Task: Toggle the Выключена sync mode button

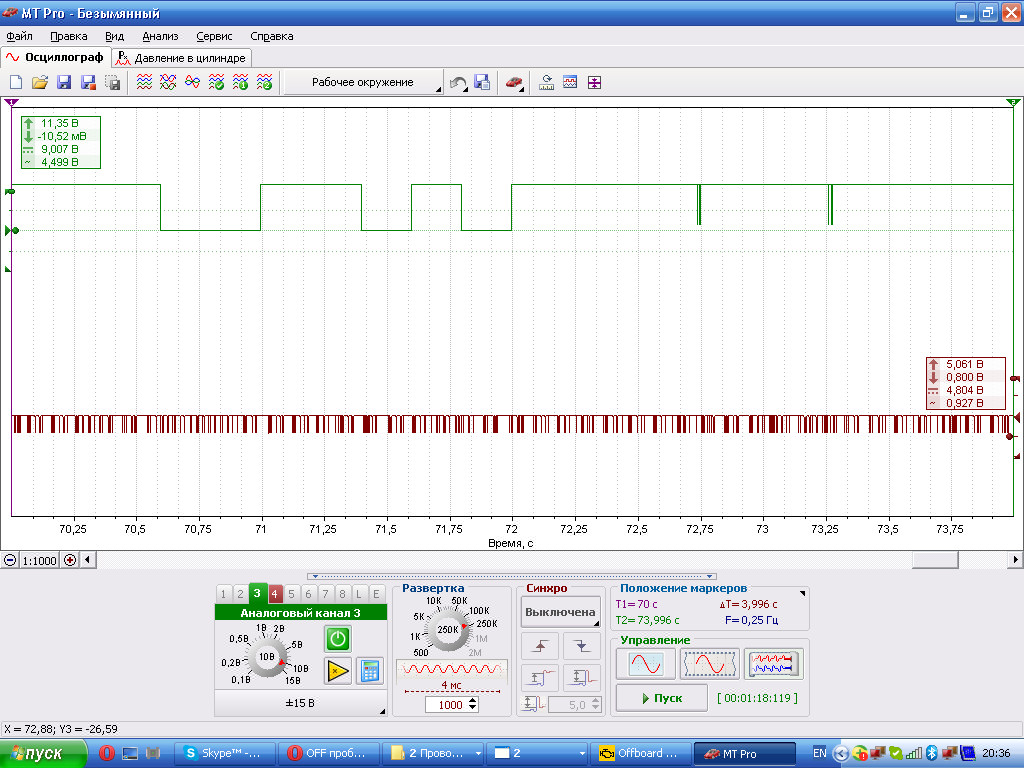Action: (560, 613)
